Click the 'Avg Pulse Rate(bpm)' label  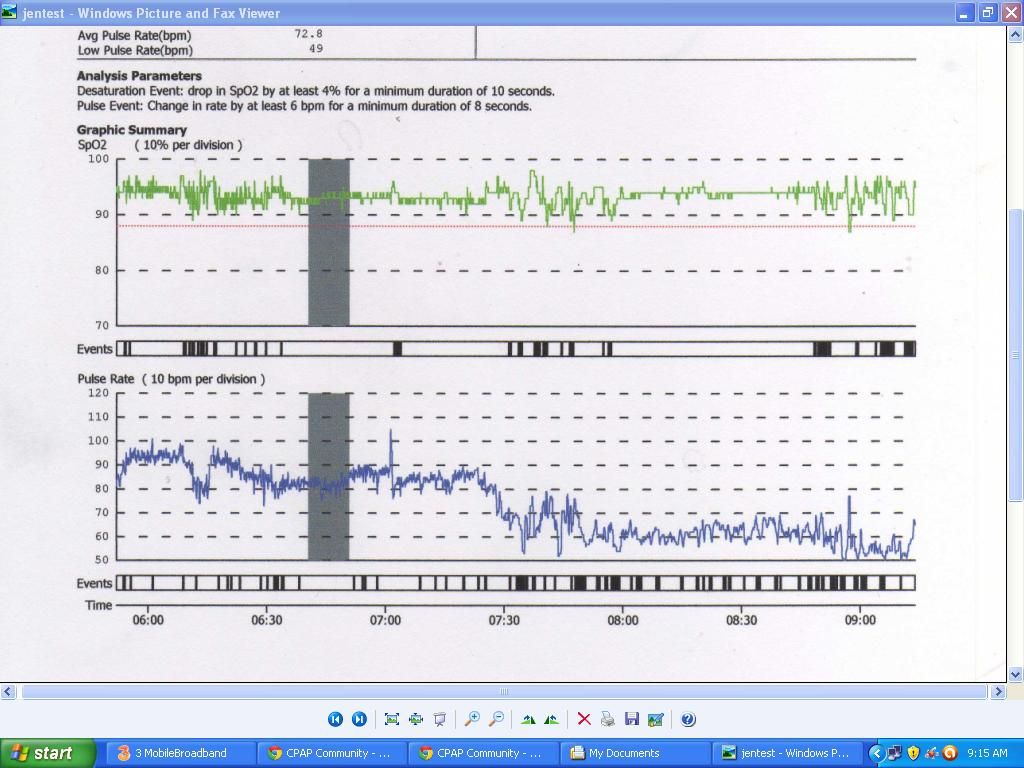click(135, 35)
